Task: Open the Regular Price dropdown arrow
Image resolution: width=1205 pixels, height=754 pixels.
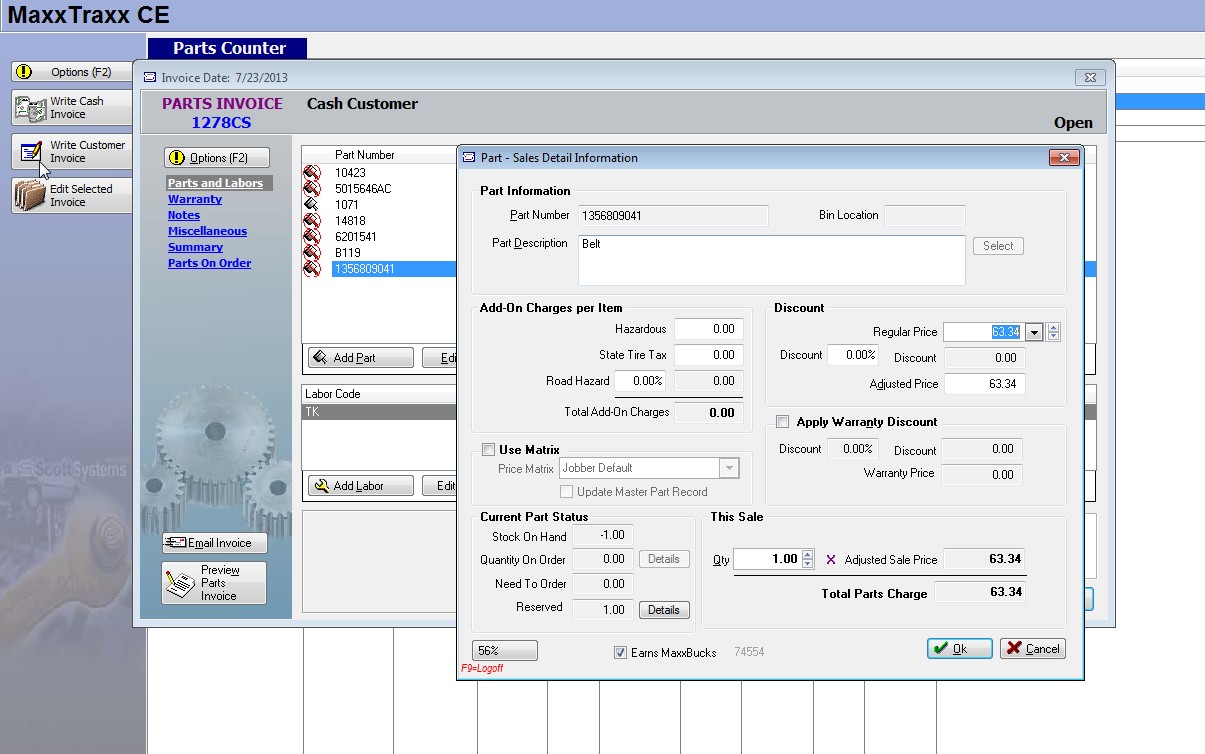Action: click(x=1034, y=332)
